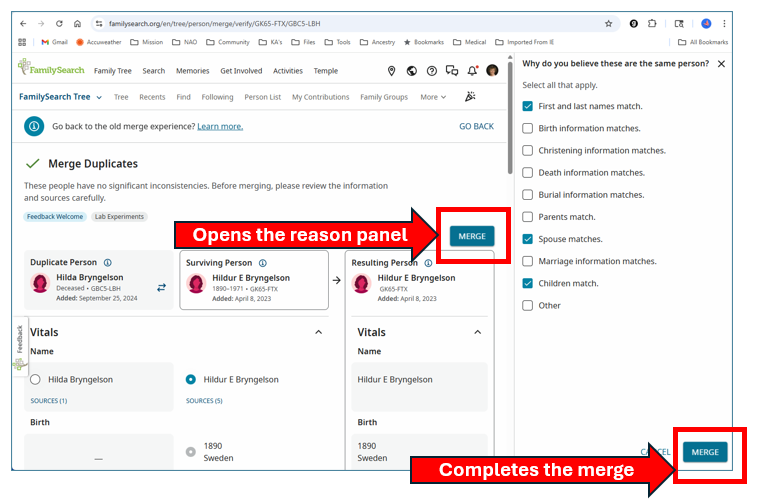Click the globe language icon
The width and height of the screenshot is (762, 501).
[x=412, y=71]
